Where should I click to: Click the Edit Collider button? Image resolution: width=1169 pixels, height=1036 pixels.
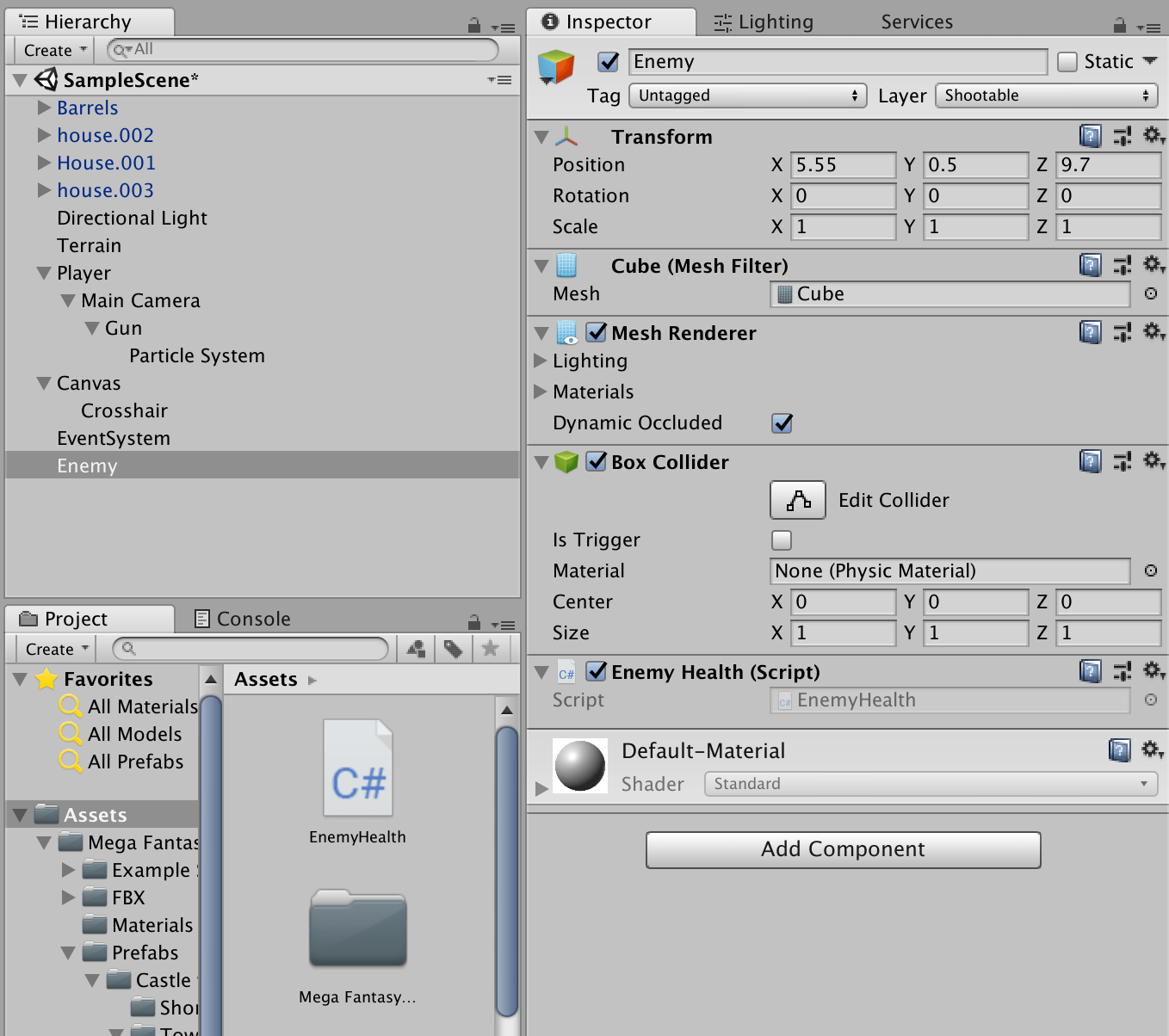pyautogui.click(x=796, y=500)
